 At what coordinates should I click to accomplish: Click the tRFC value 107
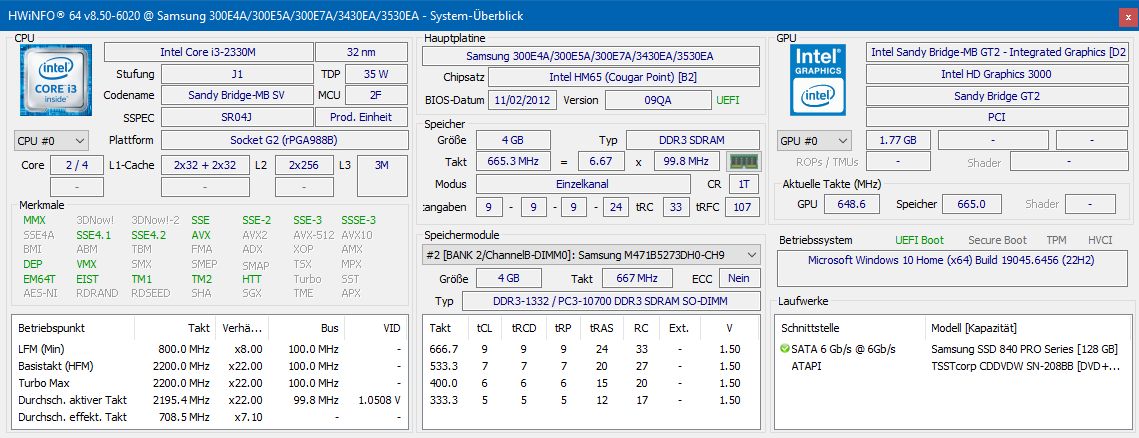(x=742, y=208)
